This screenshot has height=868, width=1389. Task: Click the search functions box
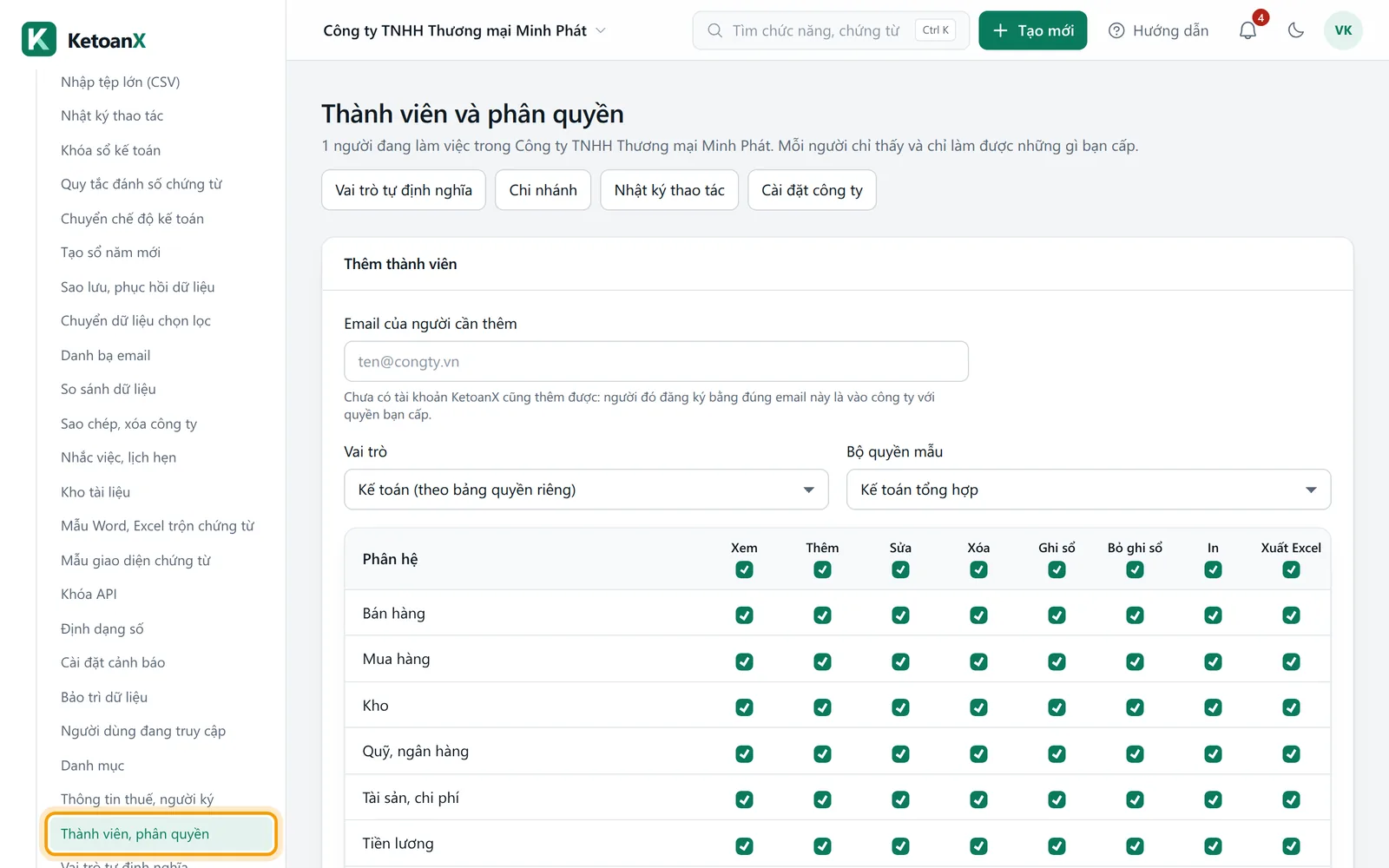[x=831, y=30]
